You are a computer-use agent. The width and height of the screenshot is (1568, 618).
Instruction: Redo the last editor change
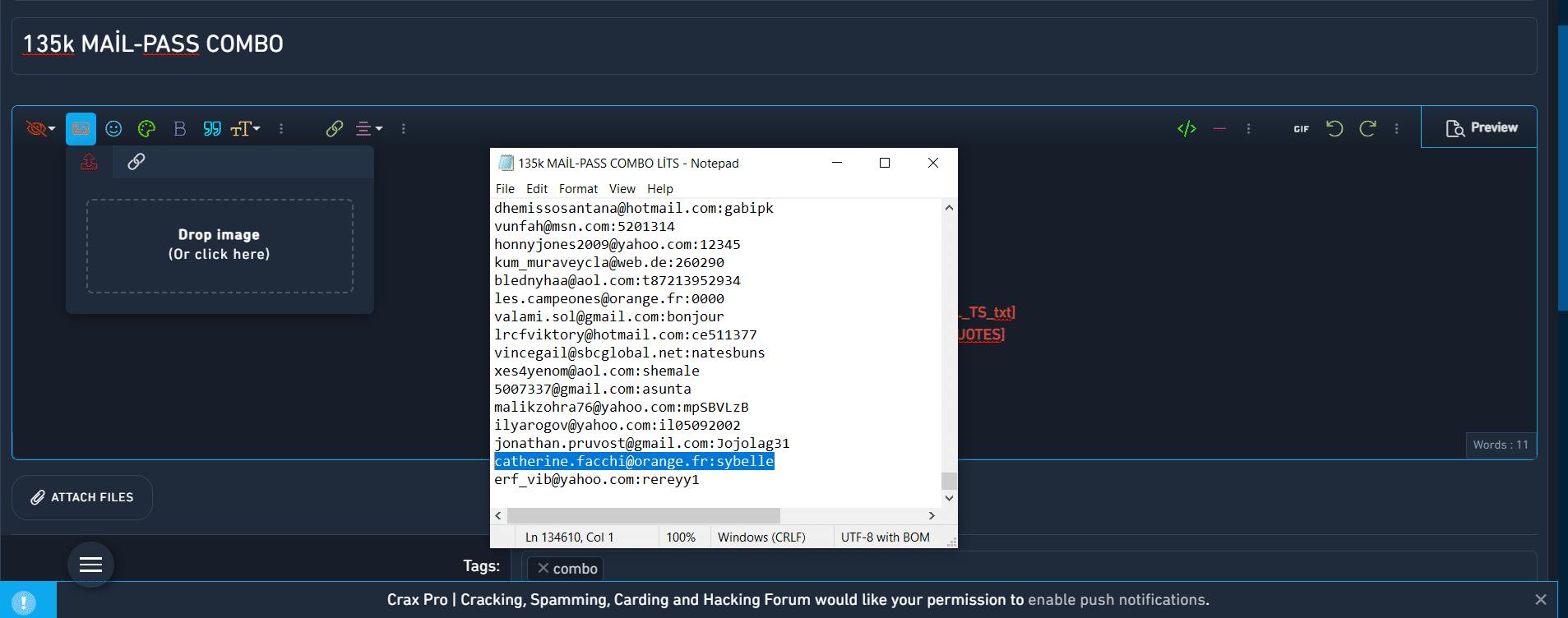coord(1367,129)
